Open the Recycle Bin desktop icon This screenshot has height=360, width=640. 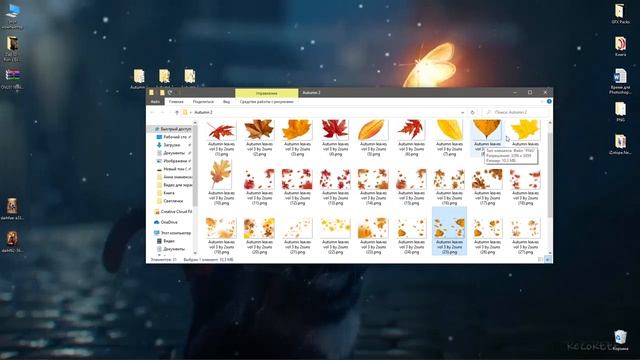[620, 340]
